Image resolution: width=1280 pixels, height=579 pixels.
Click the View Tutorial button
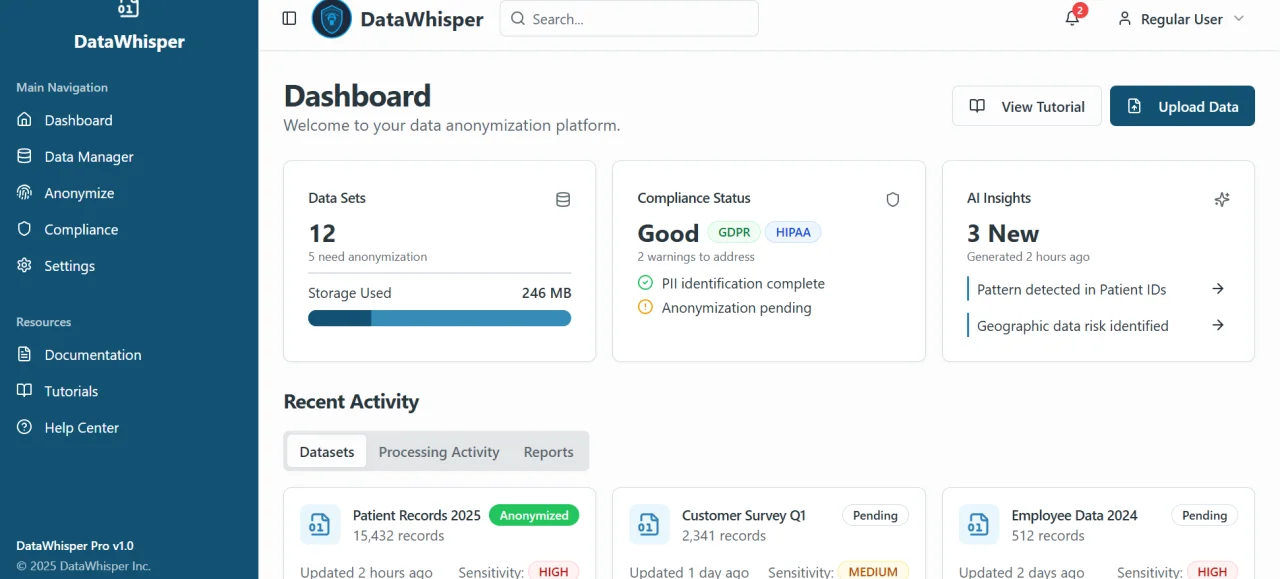point(1027,106)
